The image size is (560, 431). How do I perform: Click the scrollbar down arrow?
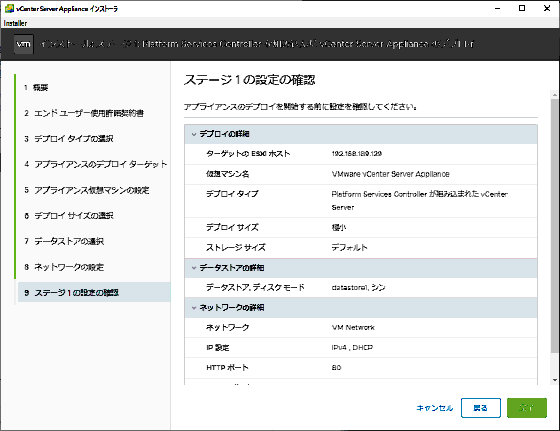(x=555, y=380)
